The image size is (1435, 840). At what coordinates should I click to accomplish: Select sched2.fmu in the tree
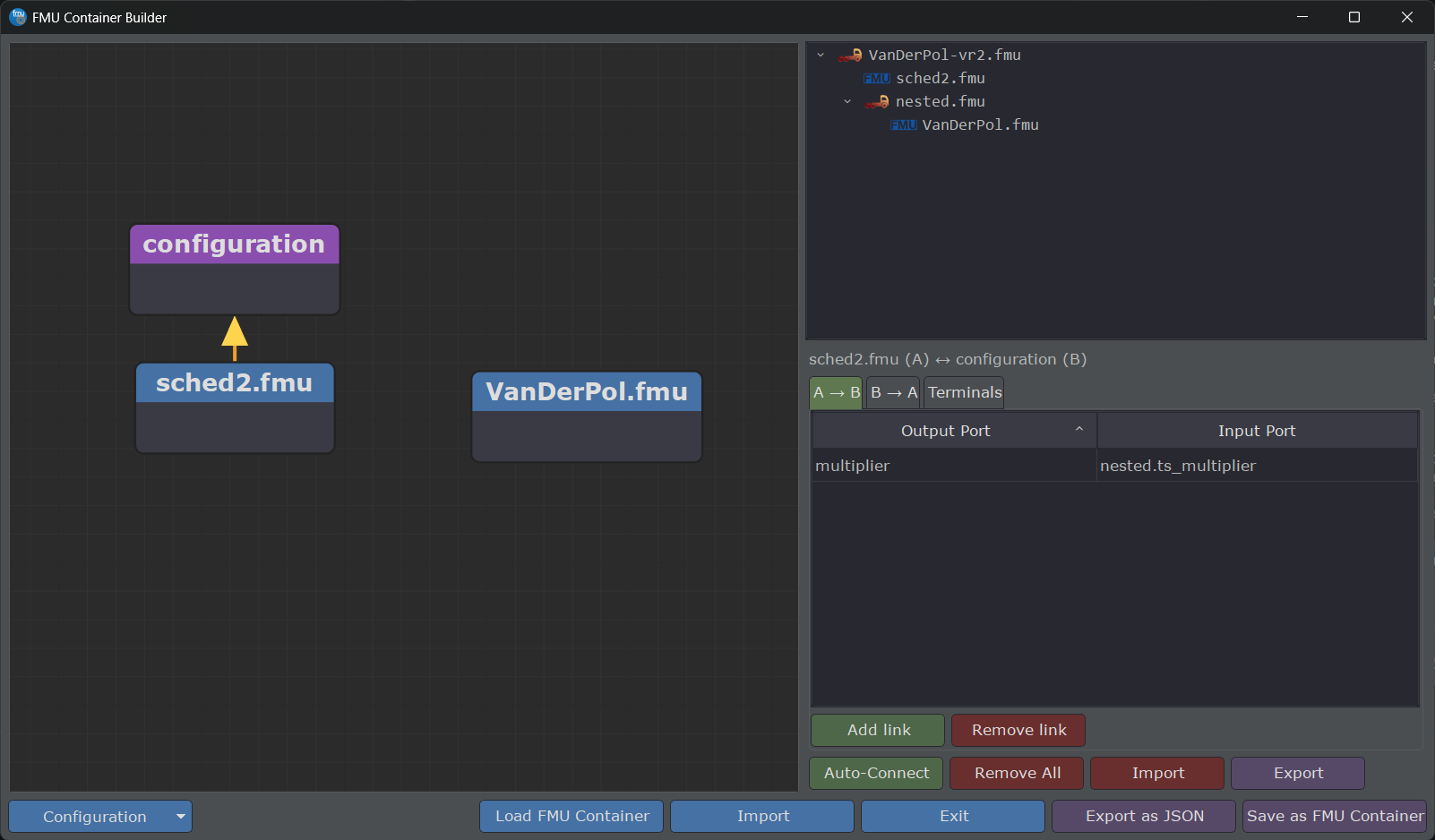(x=941, y=79)
